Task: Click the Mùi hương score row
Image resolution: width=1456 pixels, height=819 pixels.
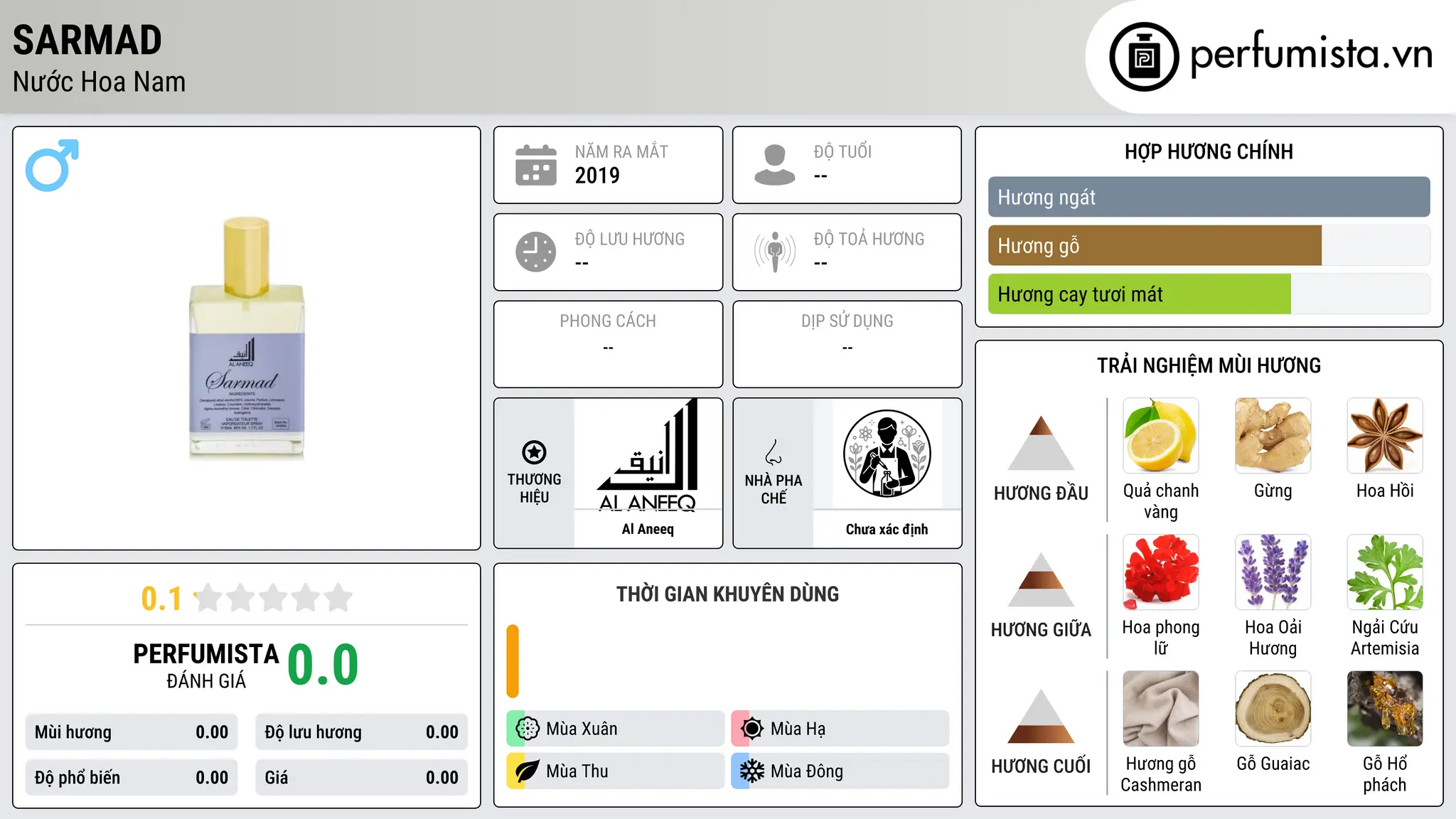Action: pos(132,732)
